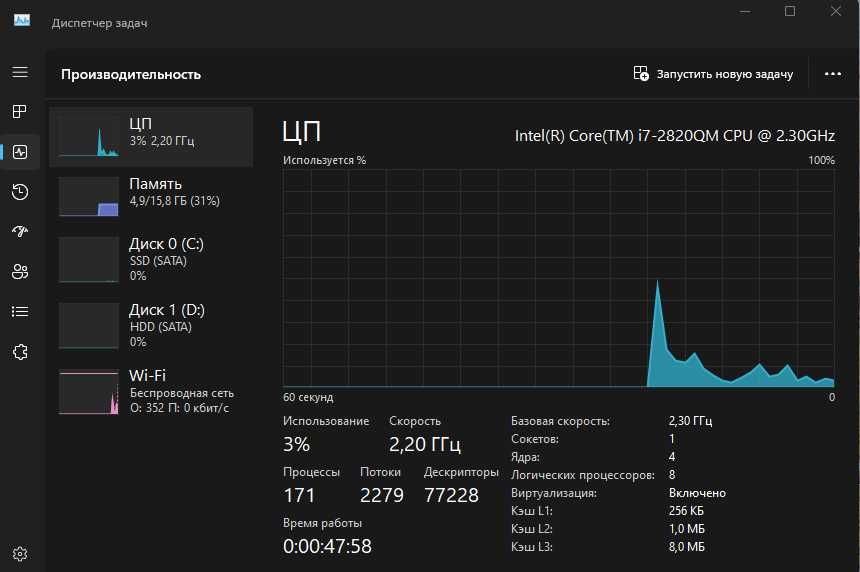Click the Диск 0 mini graph thumbnail

point(89,259)
